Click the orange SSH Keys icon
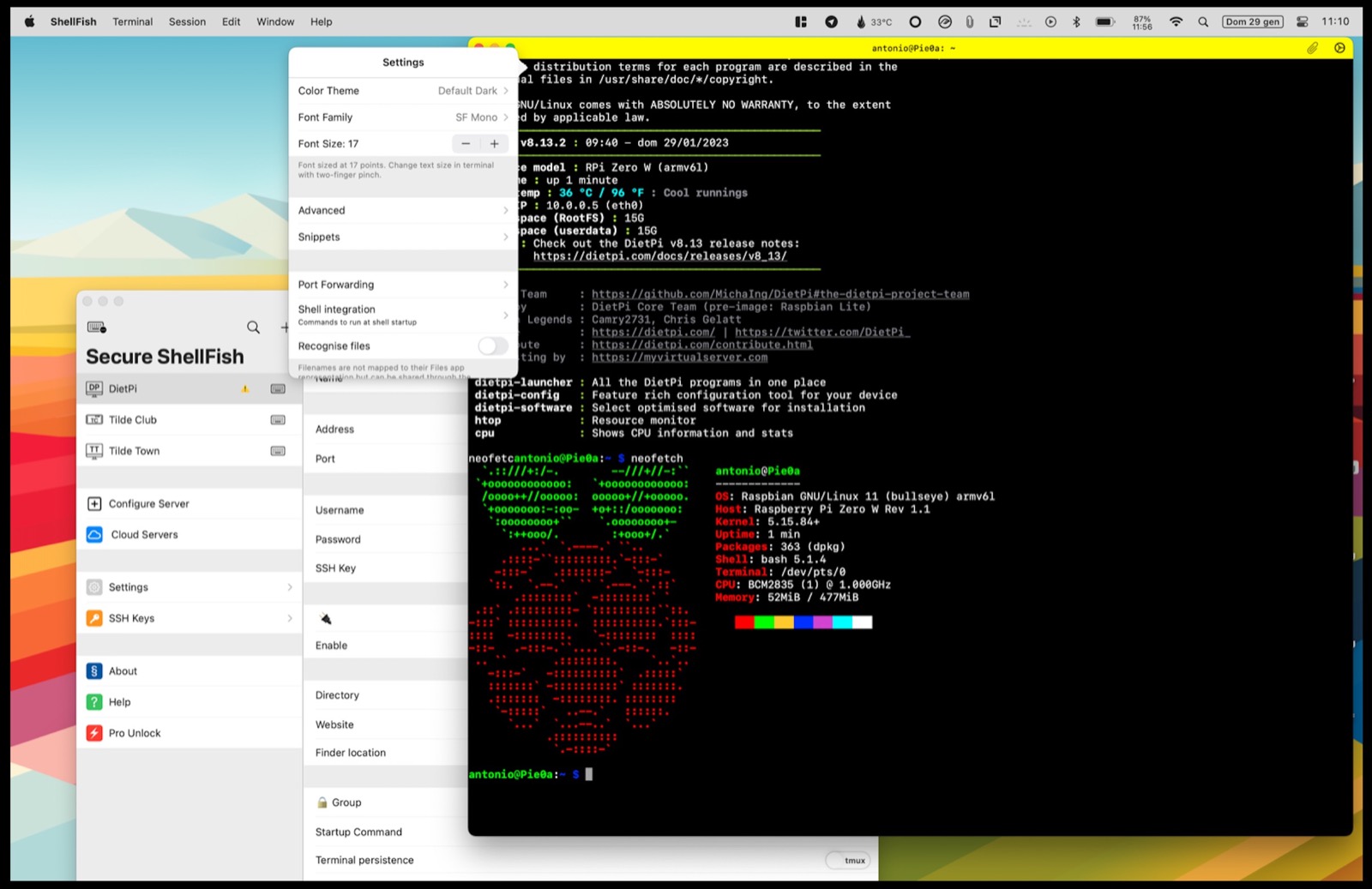Screen dimensions: 1372x889 pos(94,618)
